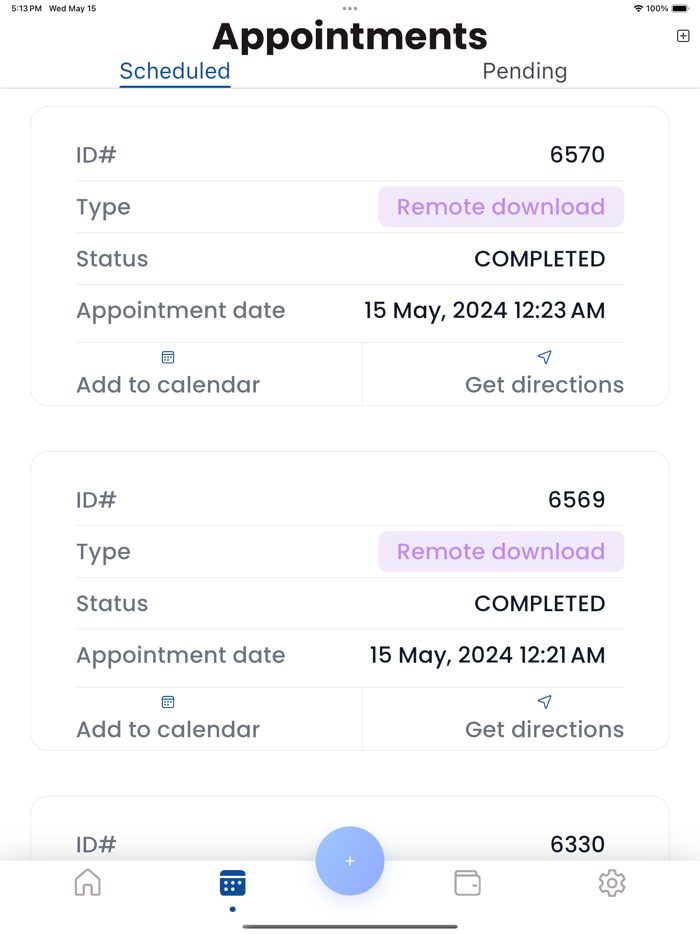Open the wallet tab icon

tap(467, 883)
